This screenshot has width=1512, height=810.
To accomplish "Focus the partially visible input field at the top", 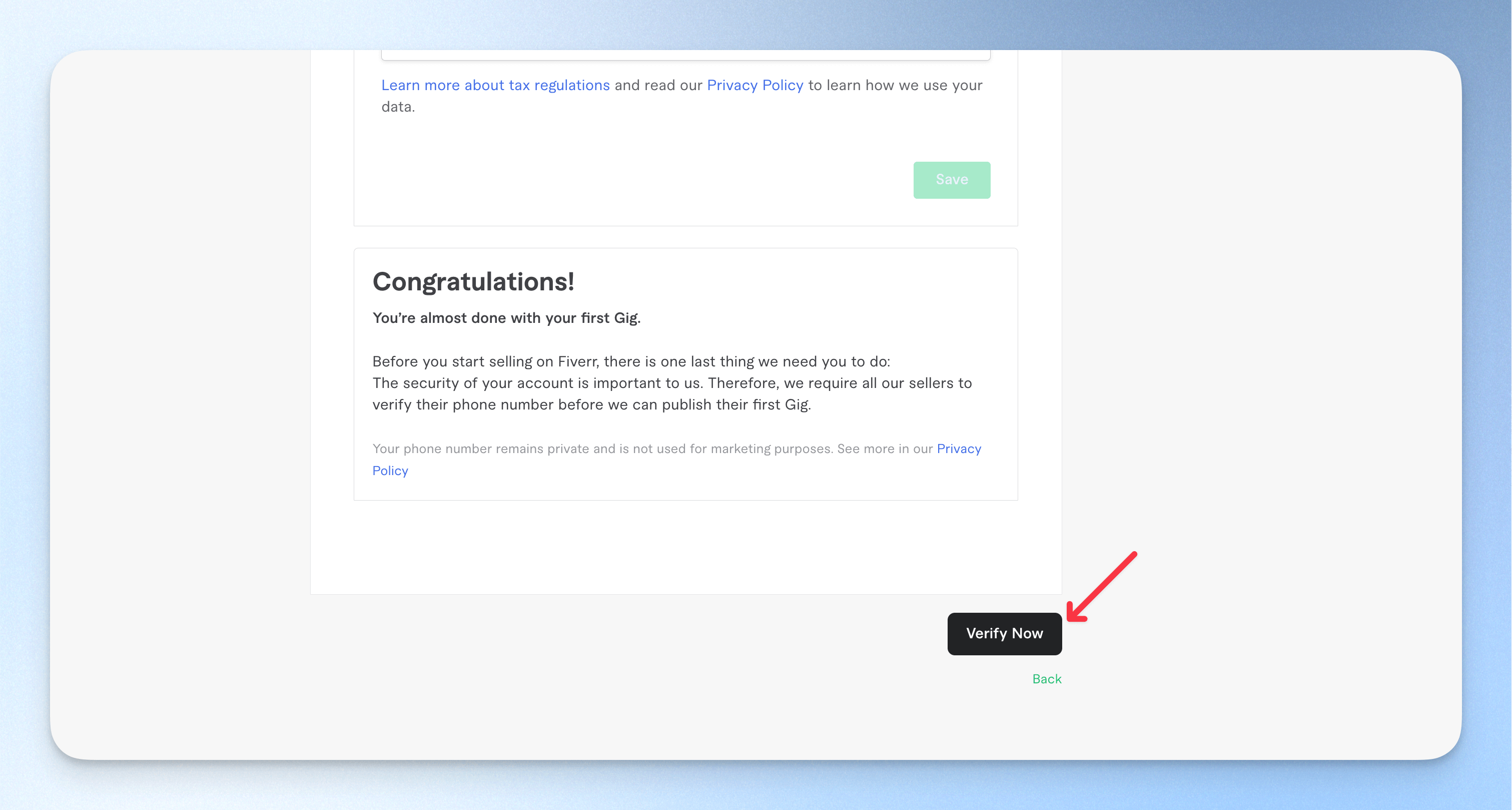I will [685, 55].
